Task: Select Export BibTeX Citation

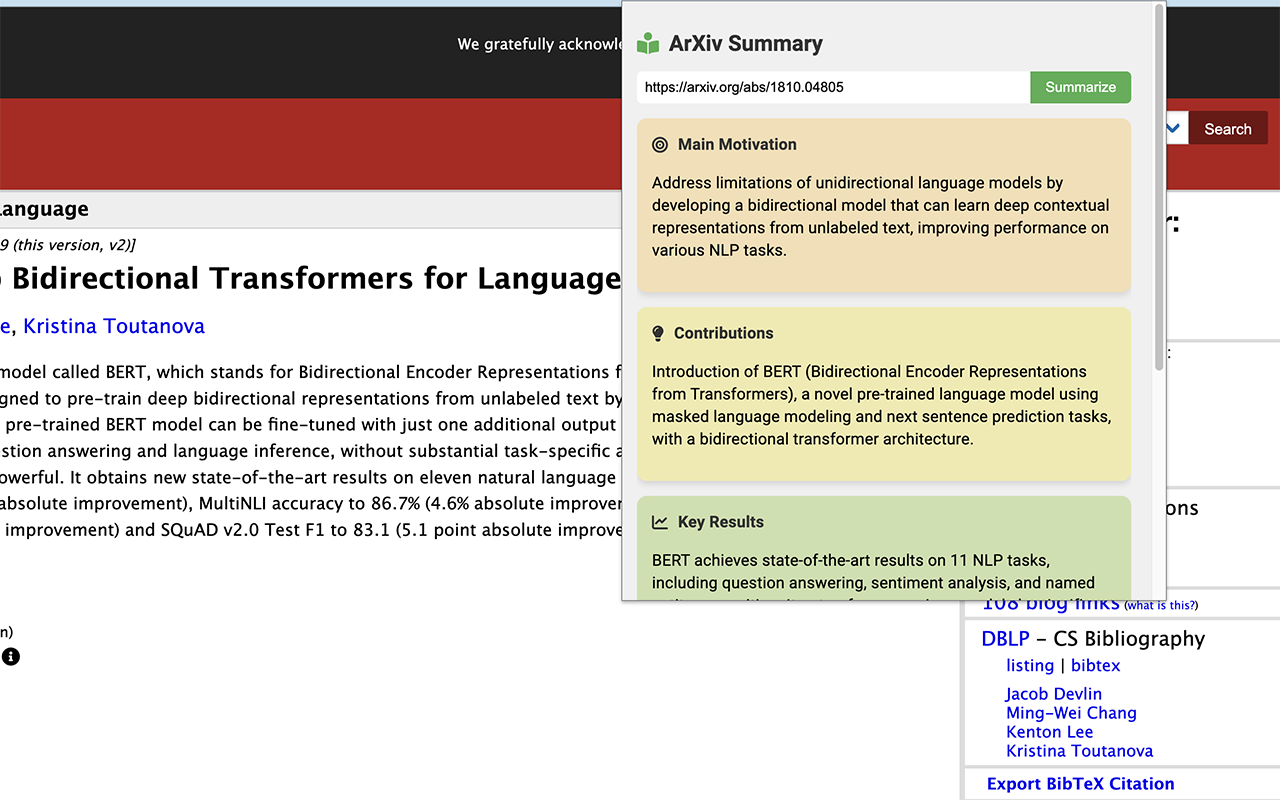Action: click(1080, 784)
